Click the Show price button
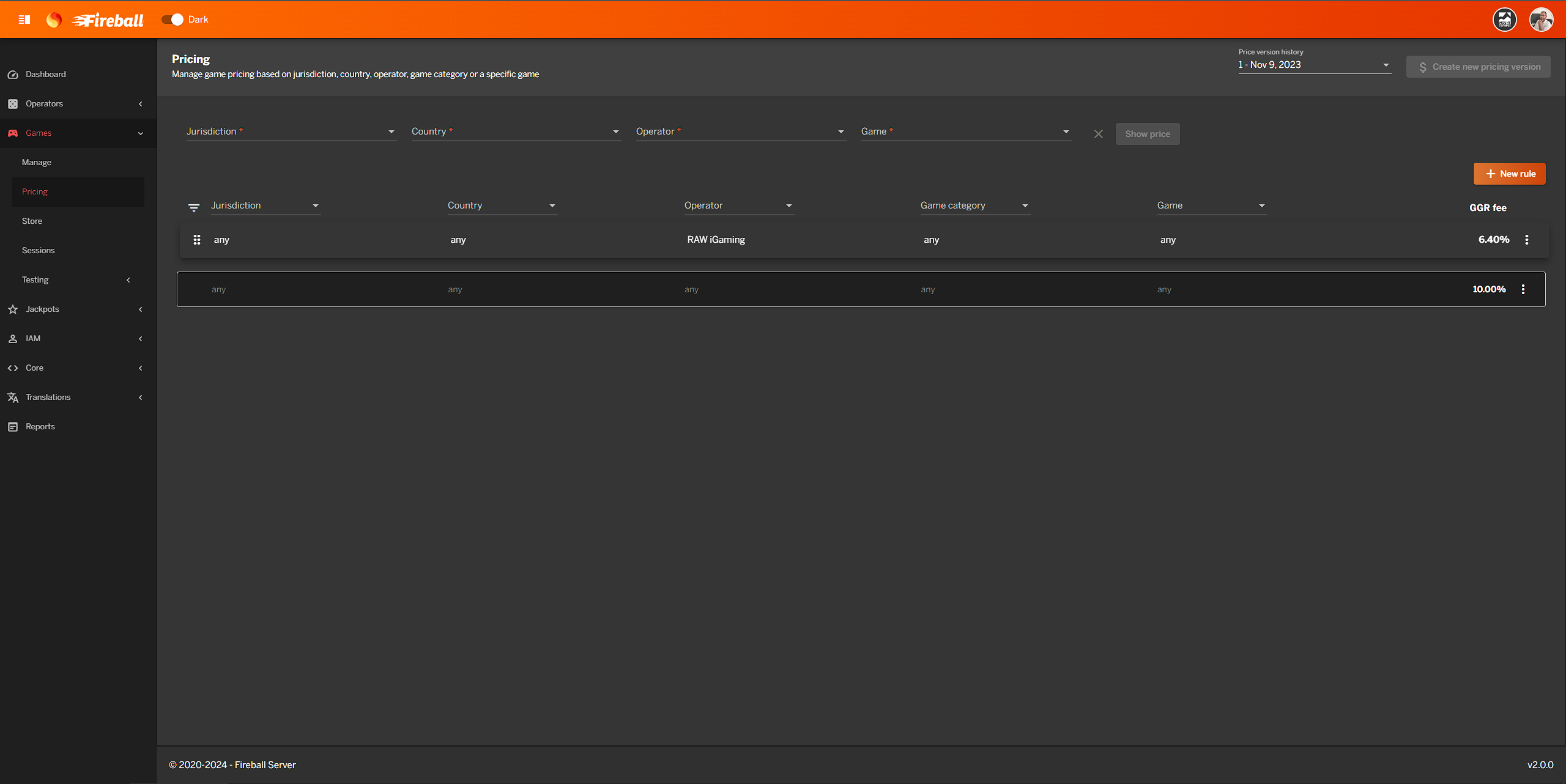 pyautogui.click(x=1147, y=134)
